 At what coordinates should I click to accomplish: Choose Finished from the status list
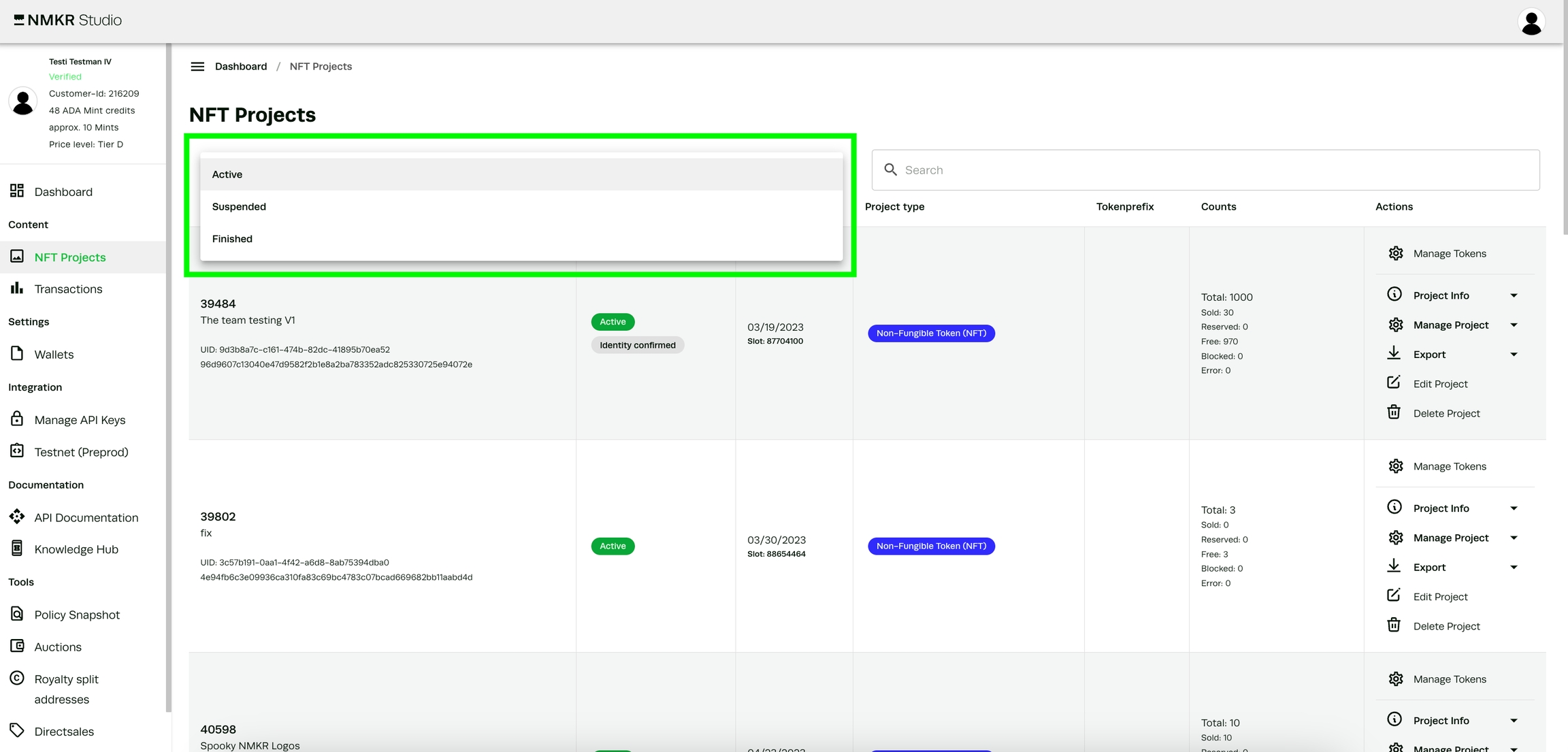point(232,239)
